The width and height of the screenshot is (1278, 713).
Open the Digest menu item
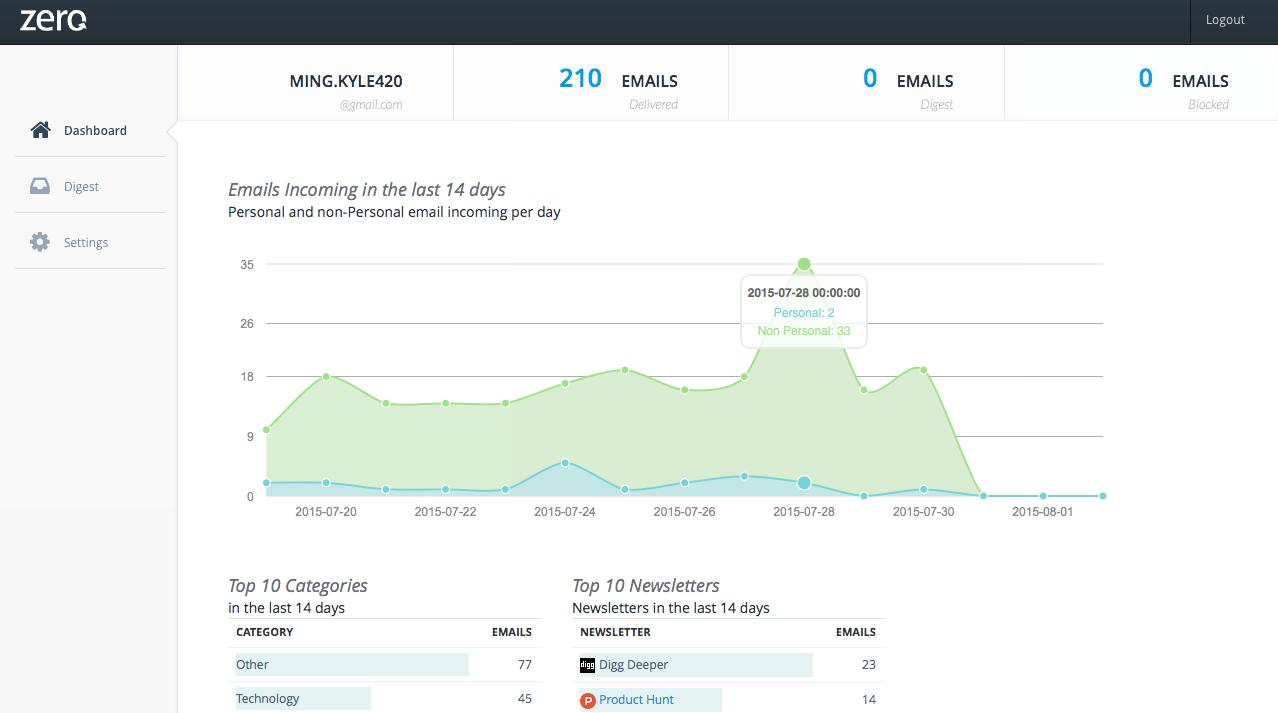point(81,187)
